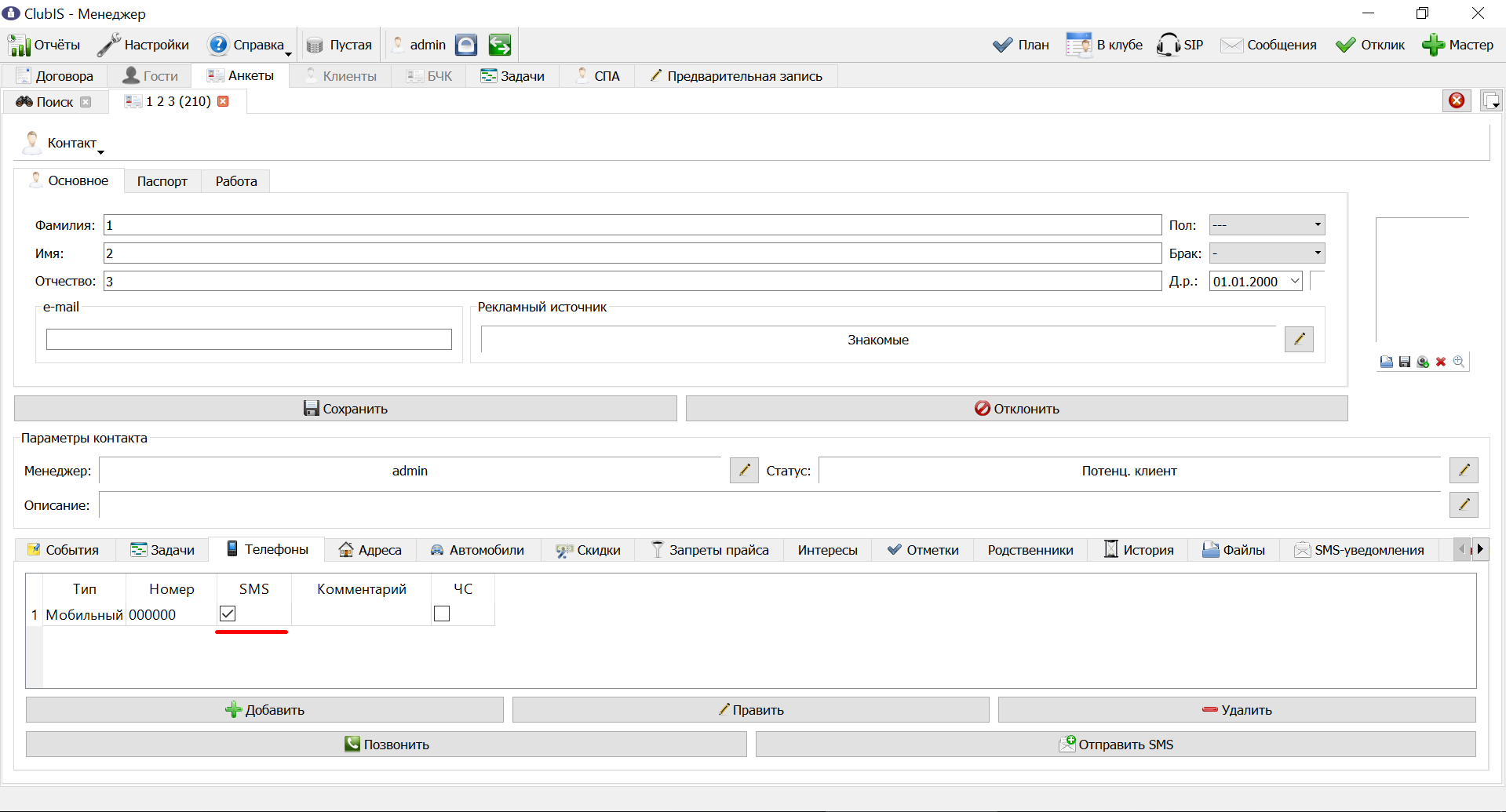Open Сообщения envelope icon
This screenshot has width=1506, height=812.
click(1231, 46)
